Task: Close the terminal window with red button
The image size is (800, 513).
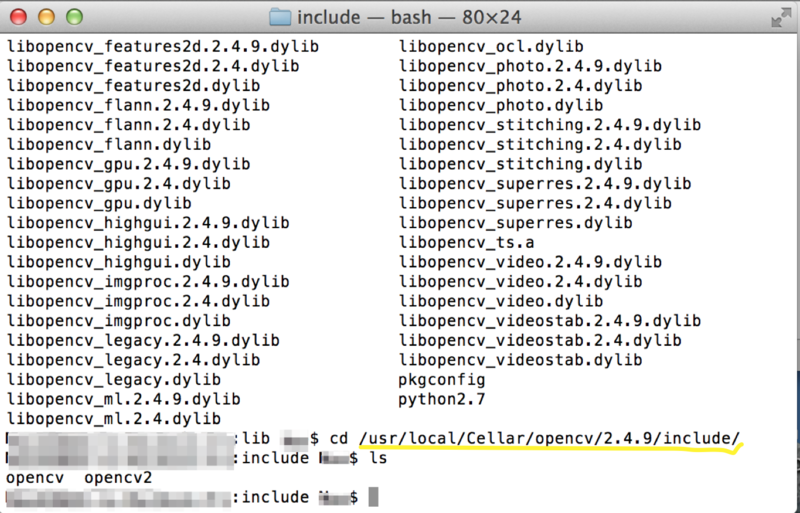Action: pyautogui.click(x=18, y=17)
